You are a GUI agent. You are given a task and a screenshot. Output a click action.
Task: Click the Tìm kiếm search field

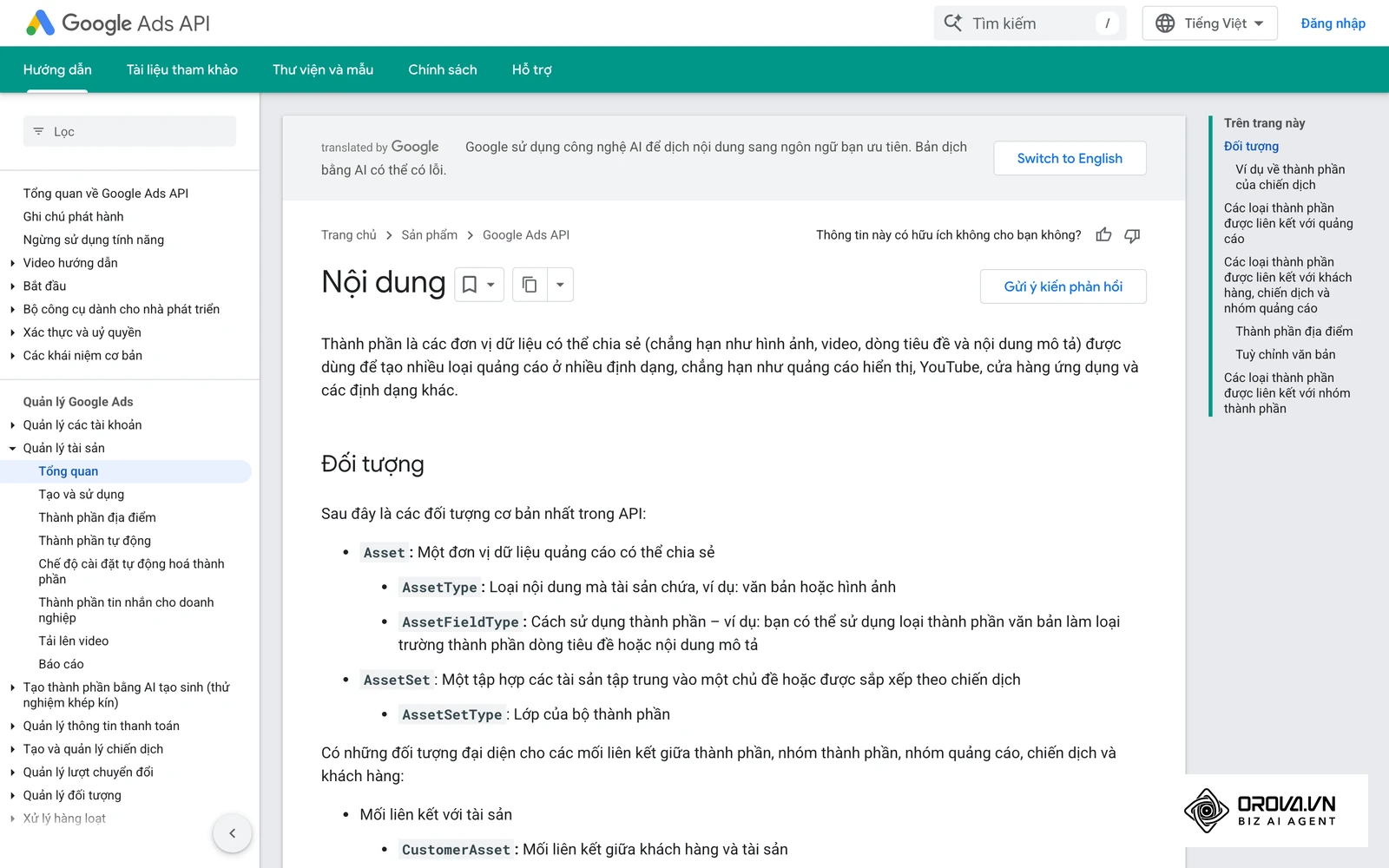pos(1030,23)
